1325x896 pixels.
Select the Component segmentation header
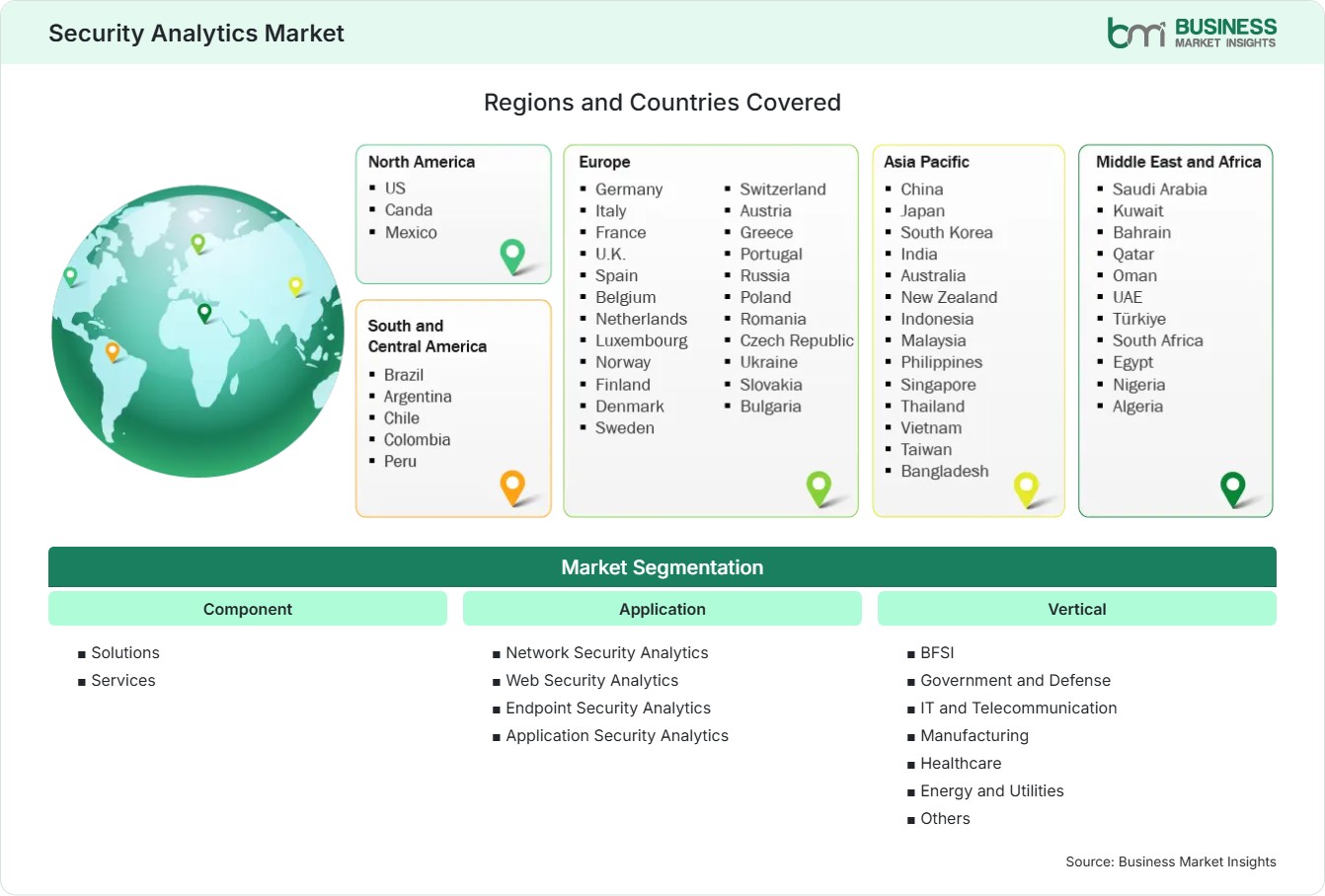(248, 609)
